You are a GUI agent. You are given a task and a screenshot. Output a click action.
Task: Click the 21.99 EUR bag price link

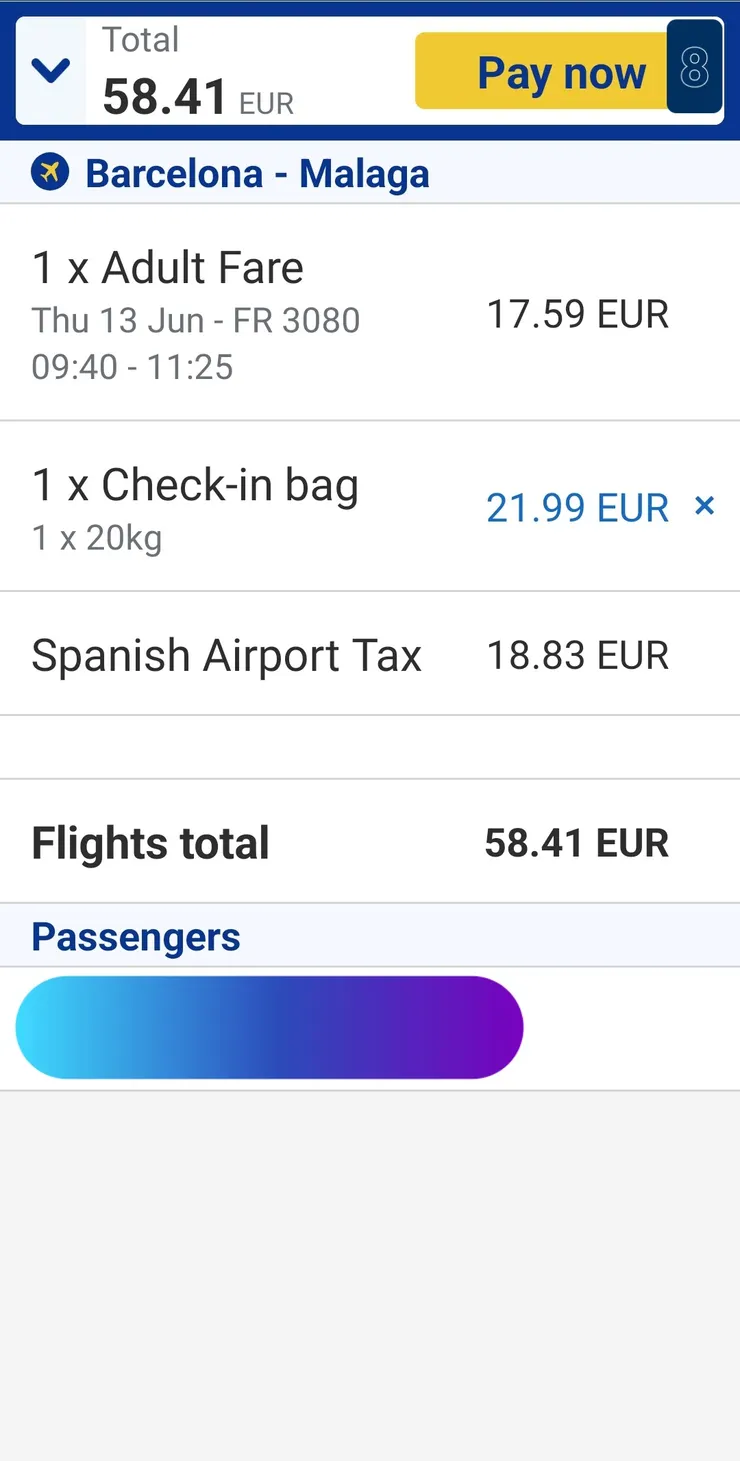[577, 508]
